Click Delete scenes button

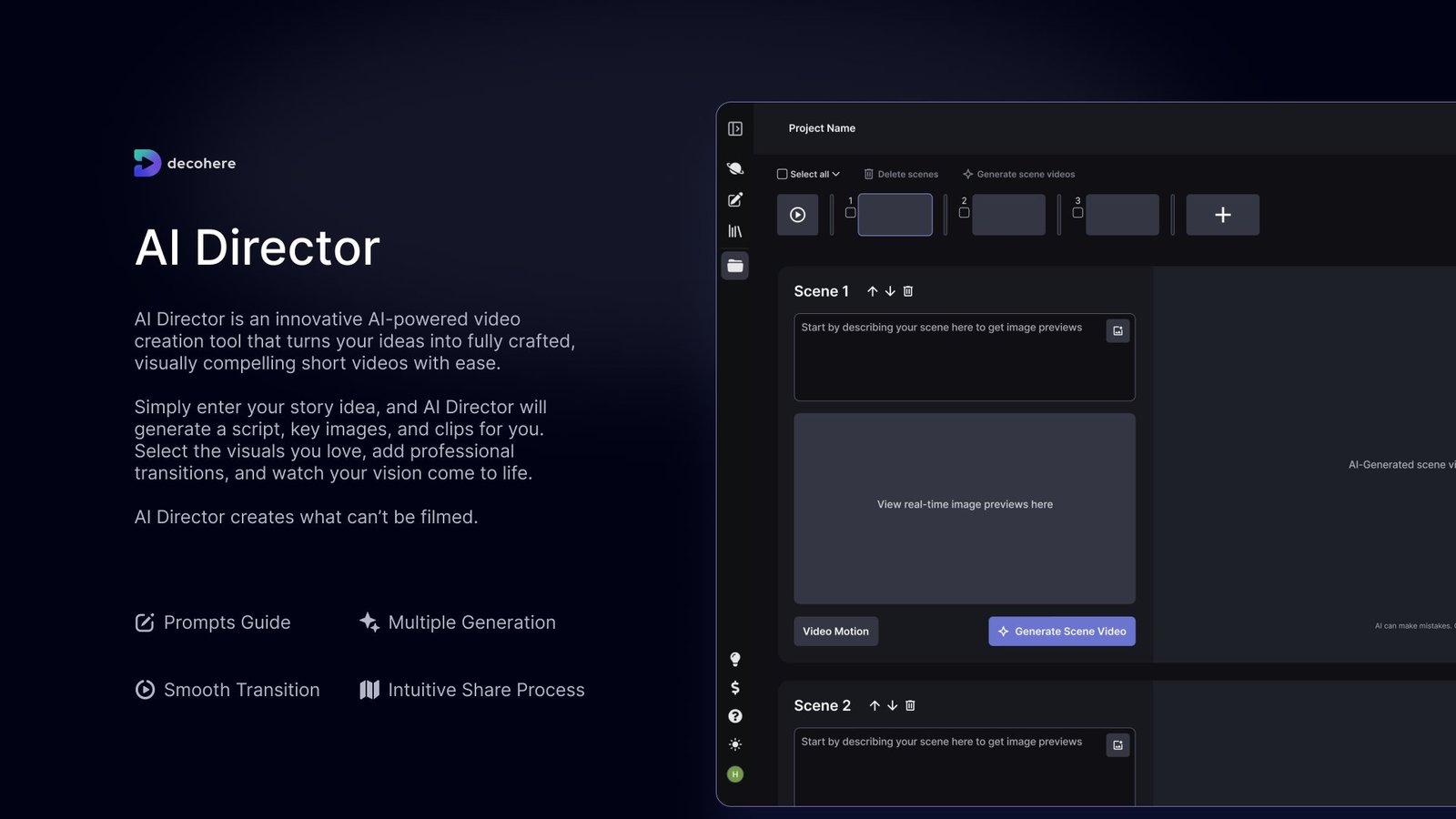click(x=901, y=174)
